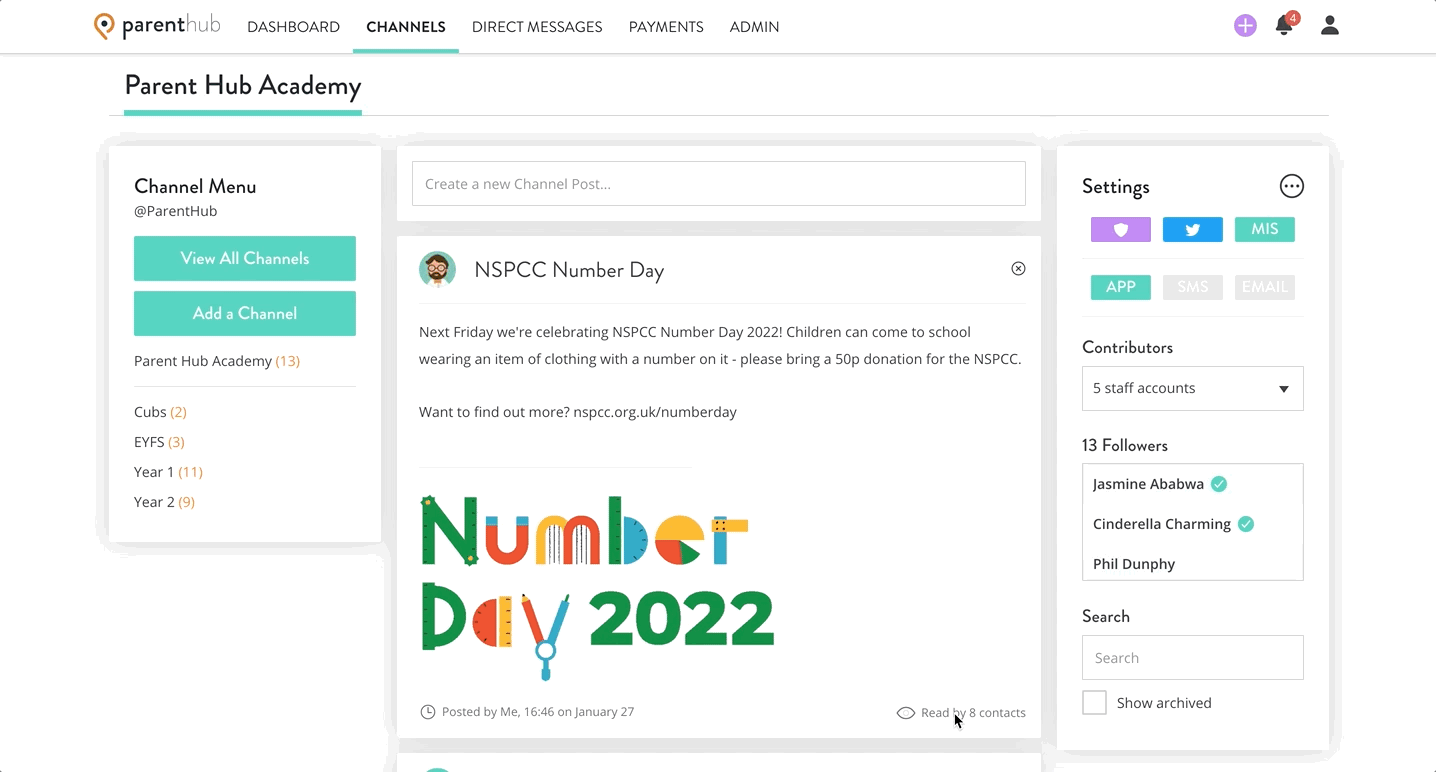Open the notifications bell icon
This screenshot has width=1436, height=772.
[1284, 26]
